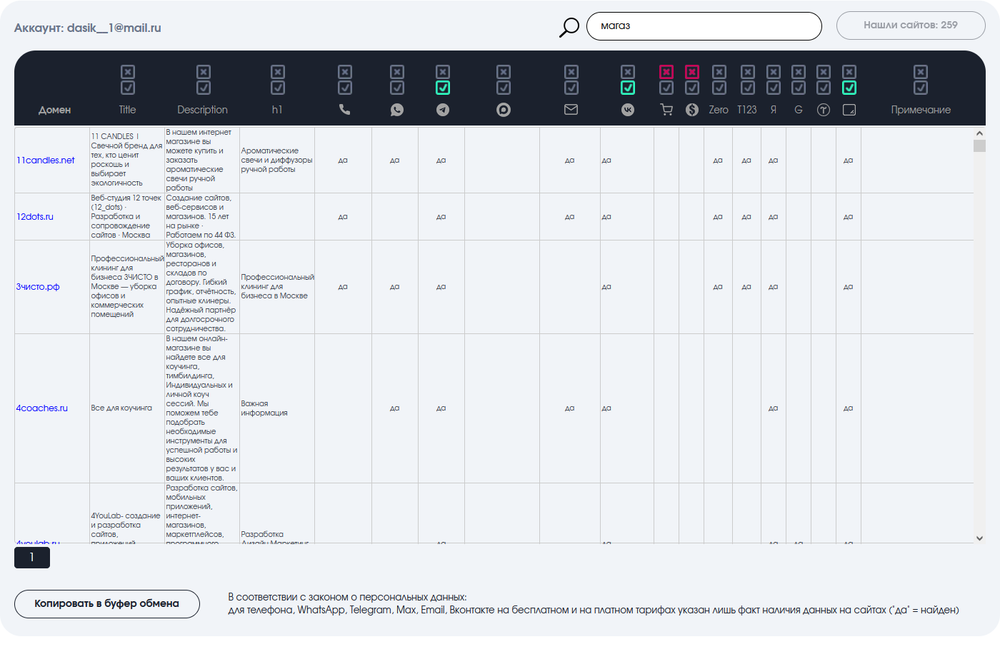Click the phone icon column header
1000x646 pixels.
344,110
